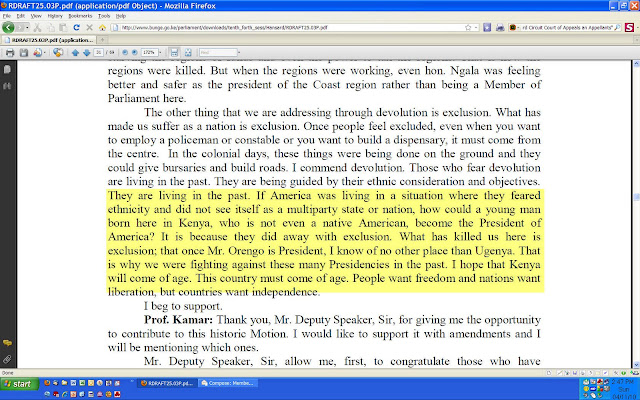
Task: Print the PDF with Adobe printer icon
Action: pyautogui.click(x=10, y=53)
